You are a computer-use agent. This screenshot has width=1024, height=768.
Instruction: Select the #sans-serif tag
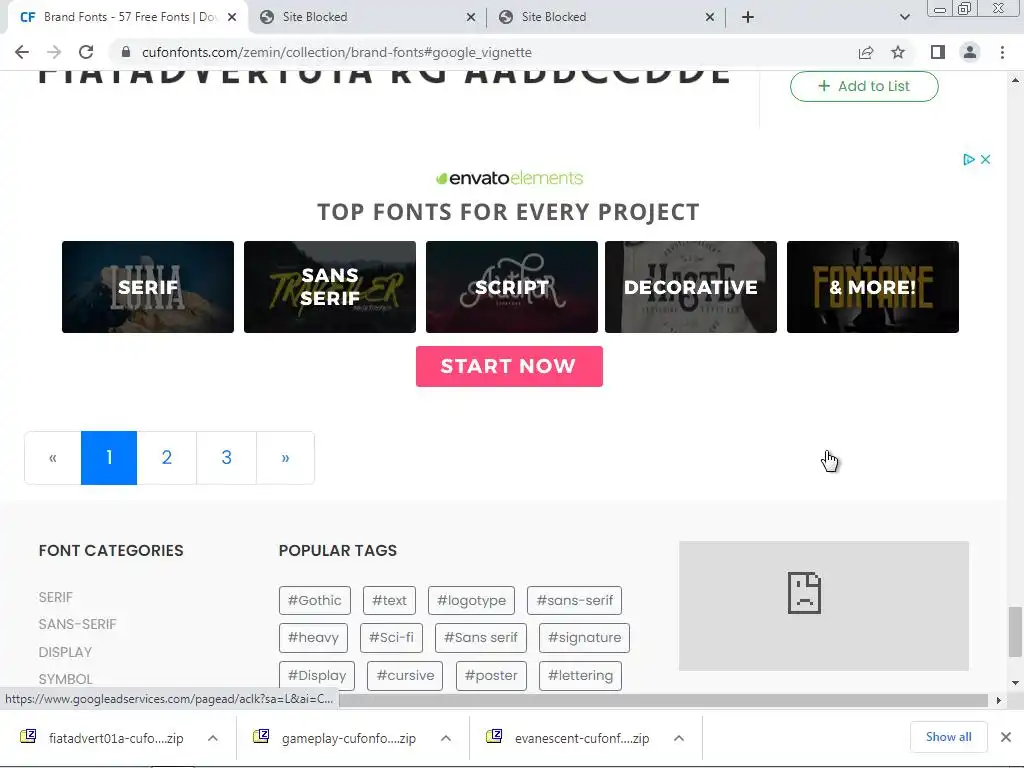tap(575, 600)
